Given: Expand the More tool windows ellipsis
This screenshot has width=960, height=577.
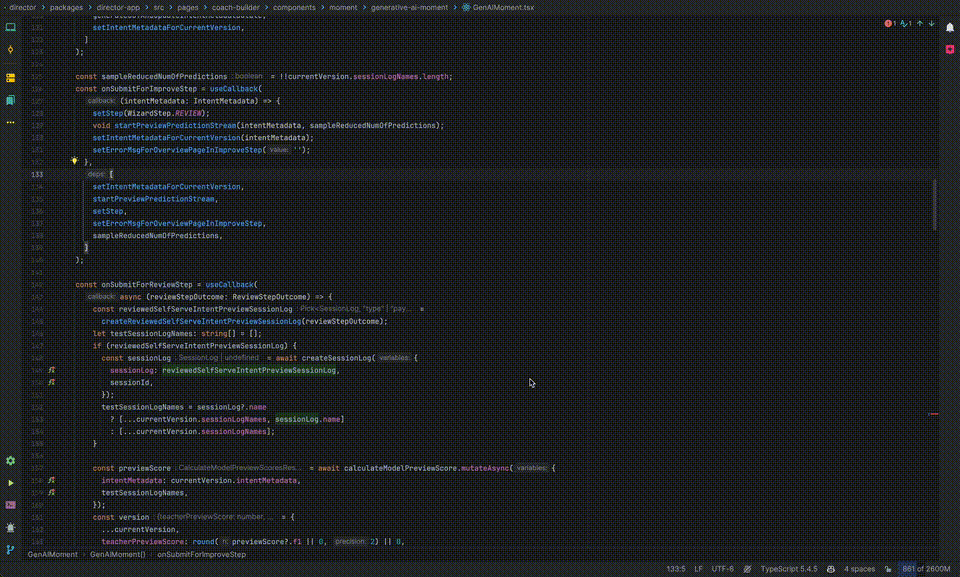Looking at the screenshot, I should [10, 123].
